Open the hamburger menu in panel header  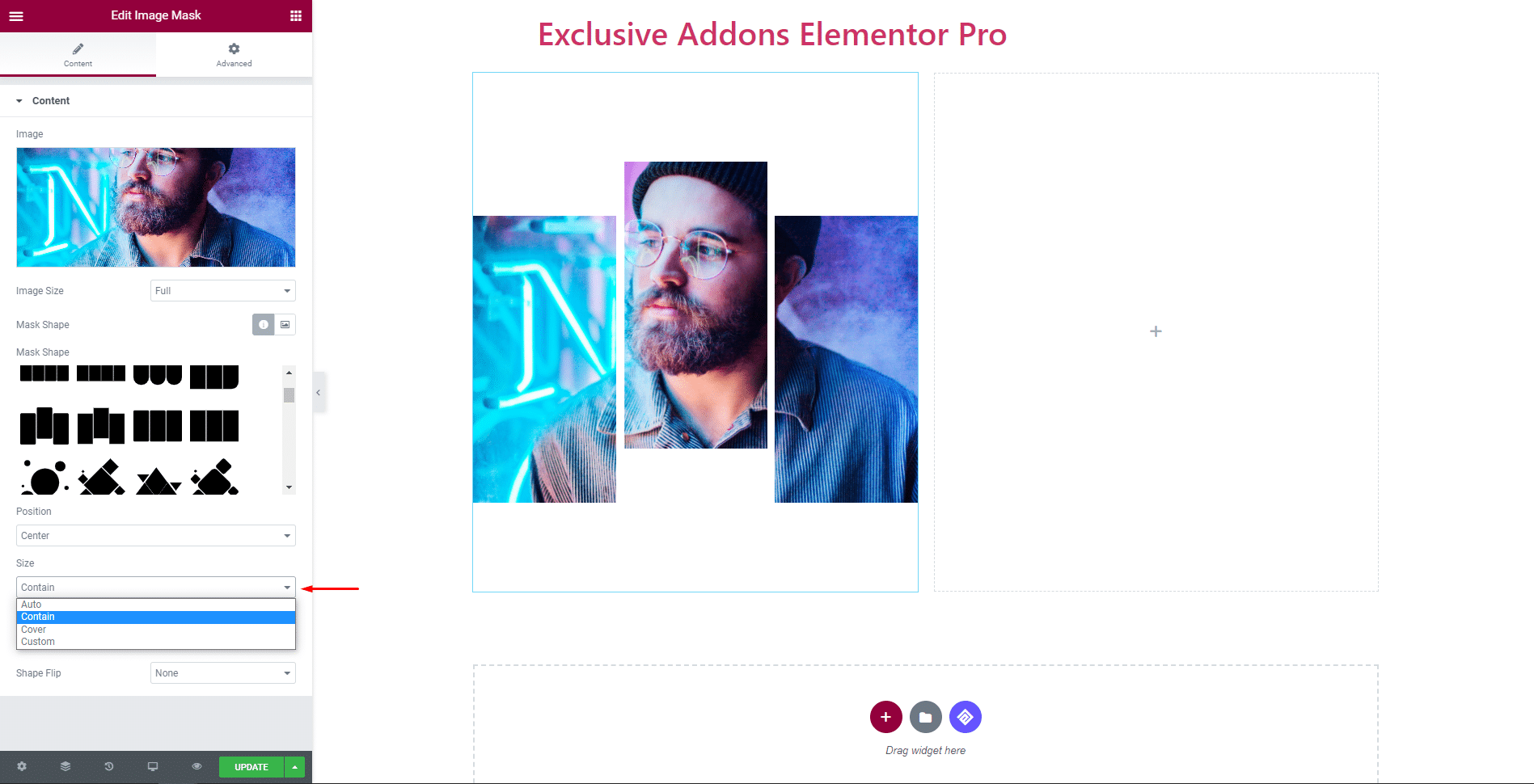click(x=16, y=15)
